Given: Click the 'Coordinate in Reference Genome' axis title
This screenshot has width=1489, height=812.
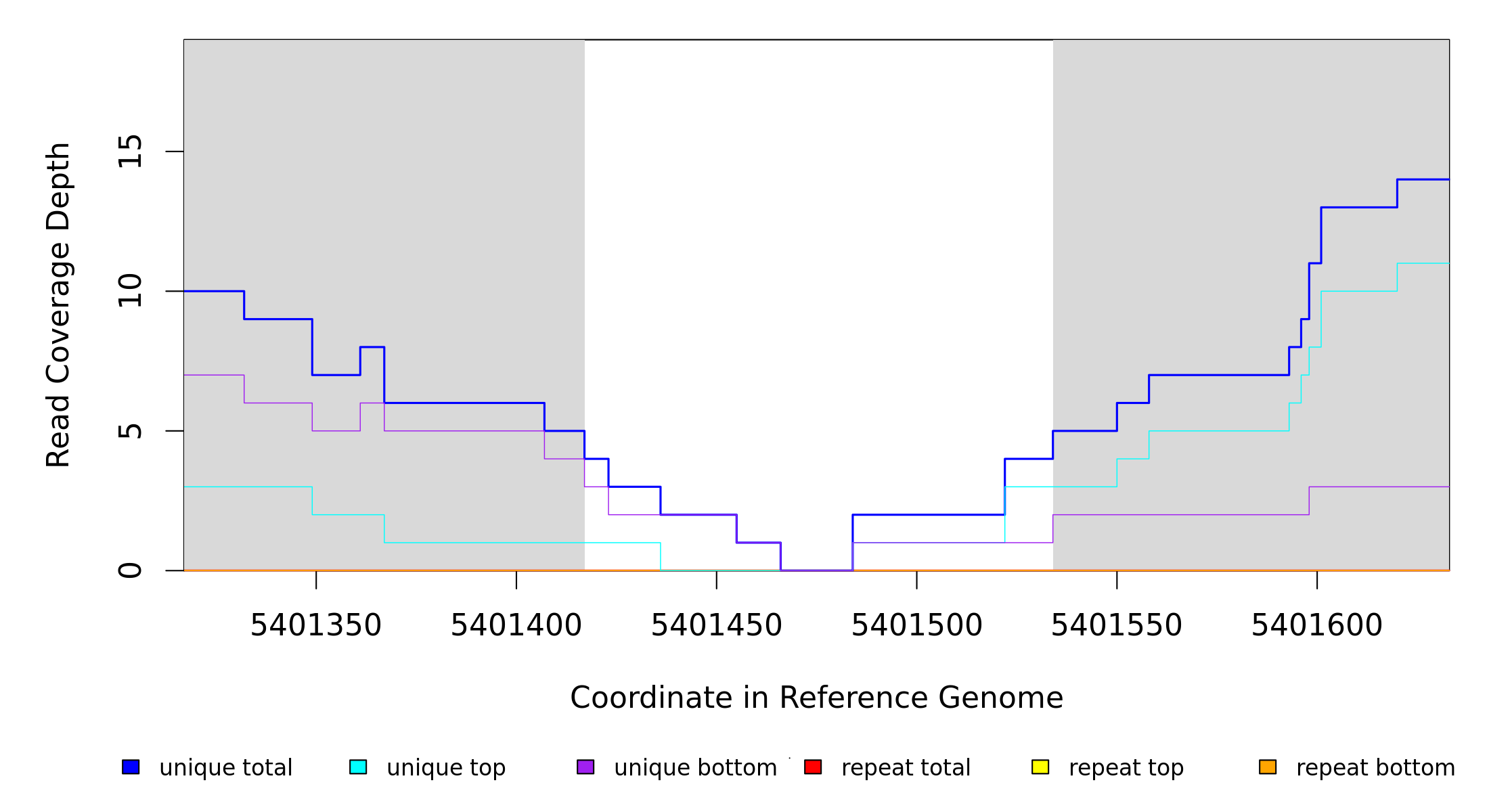Looking at the screenshot, I should (816, 698).
